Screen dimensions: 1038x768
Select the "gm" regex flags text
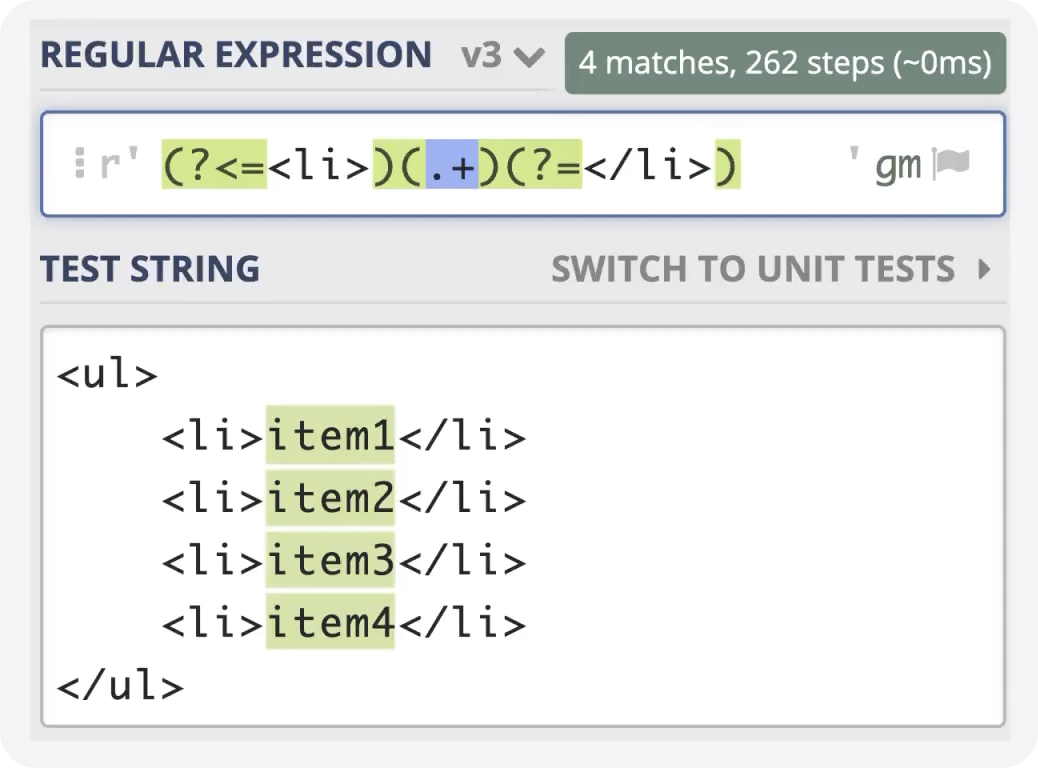[897, 165]
